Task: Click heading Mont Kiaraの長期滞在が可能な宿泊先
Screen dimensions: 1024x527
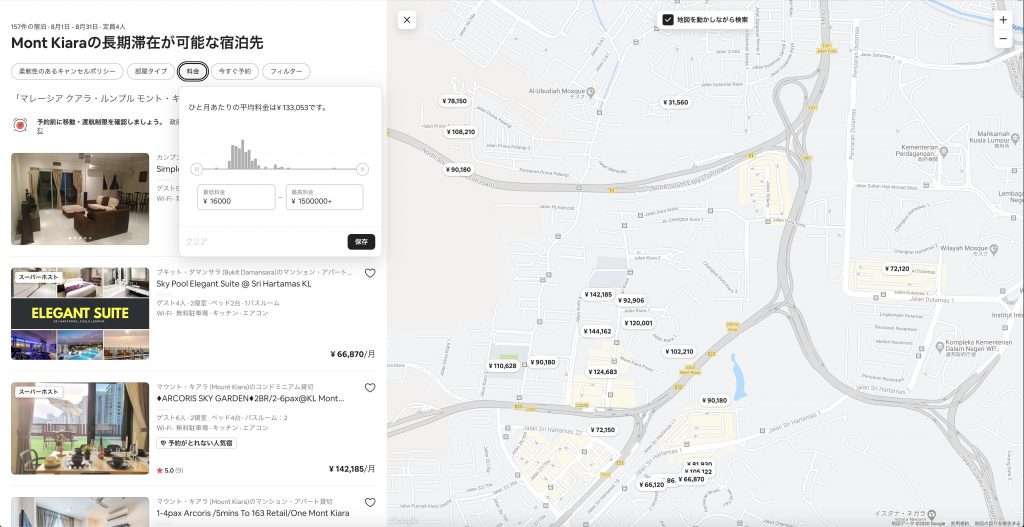Action: (x=137, y=44)
